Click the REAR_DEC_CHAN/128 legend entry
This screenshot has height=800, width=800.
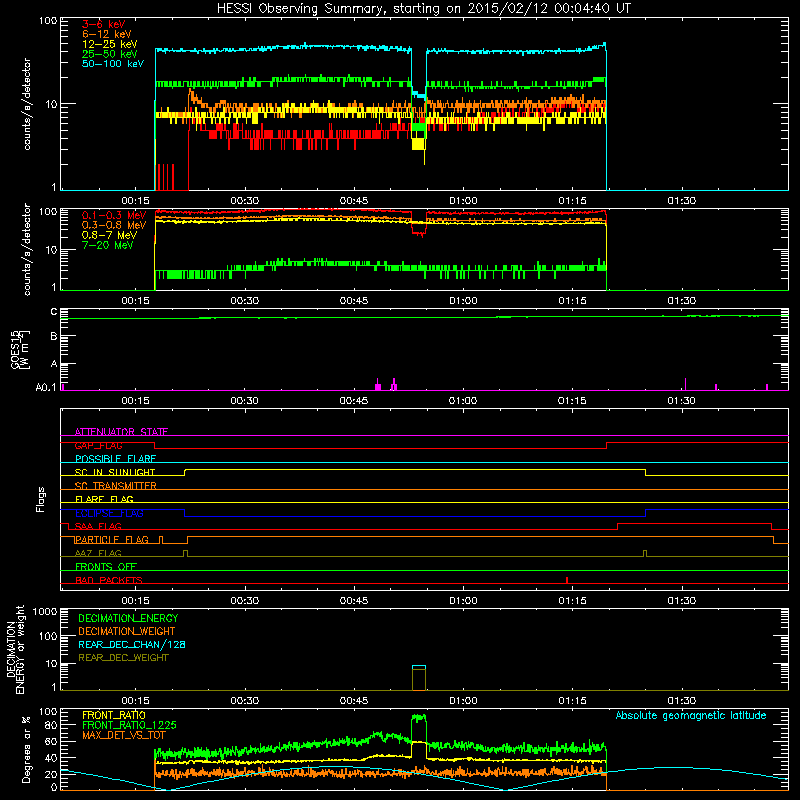click(132, 644)
